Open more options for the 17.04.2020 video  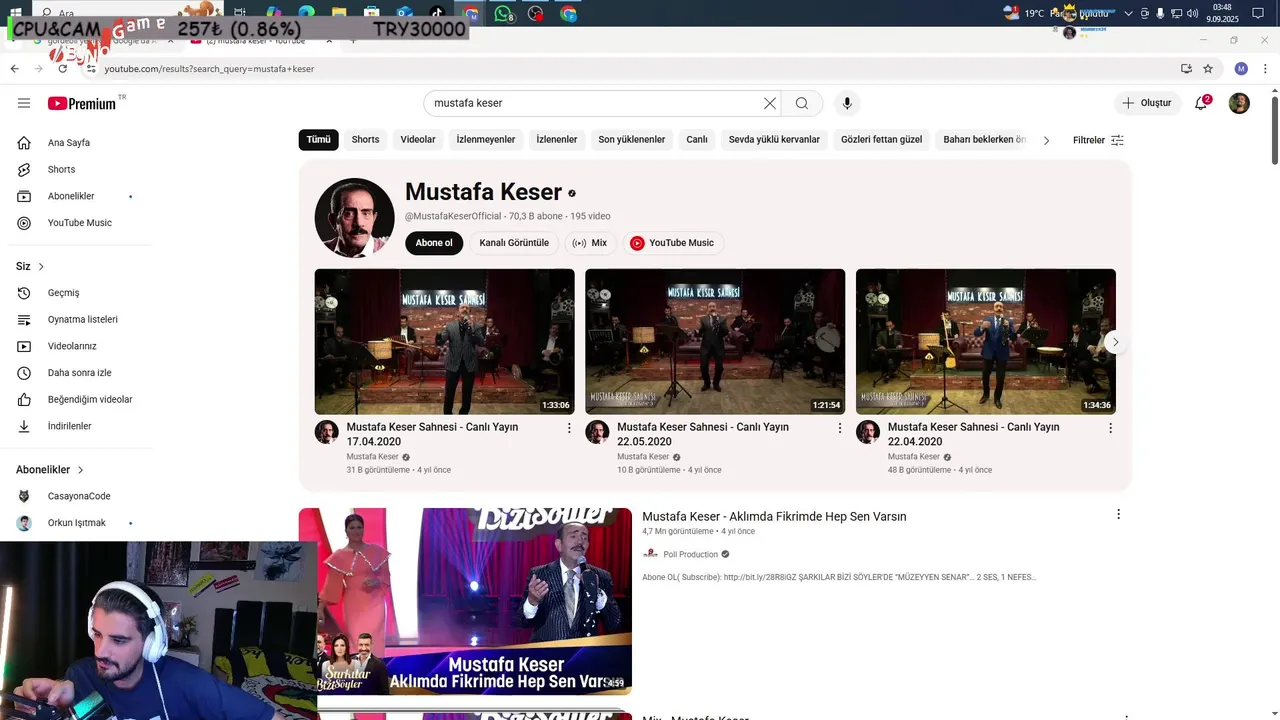coord(569,428)
